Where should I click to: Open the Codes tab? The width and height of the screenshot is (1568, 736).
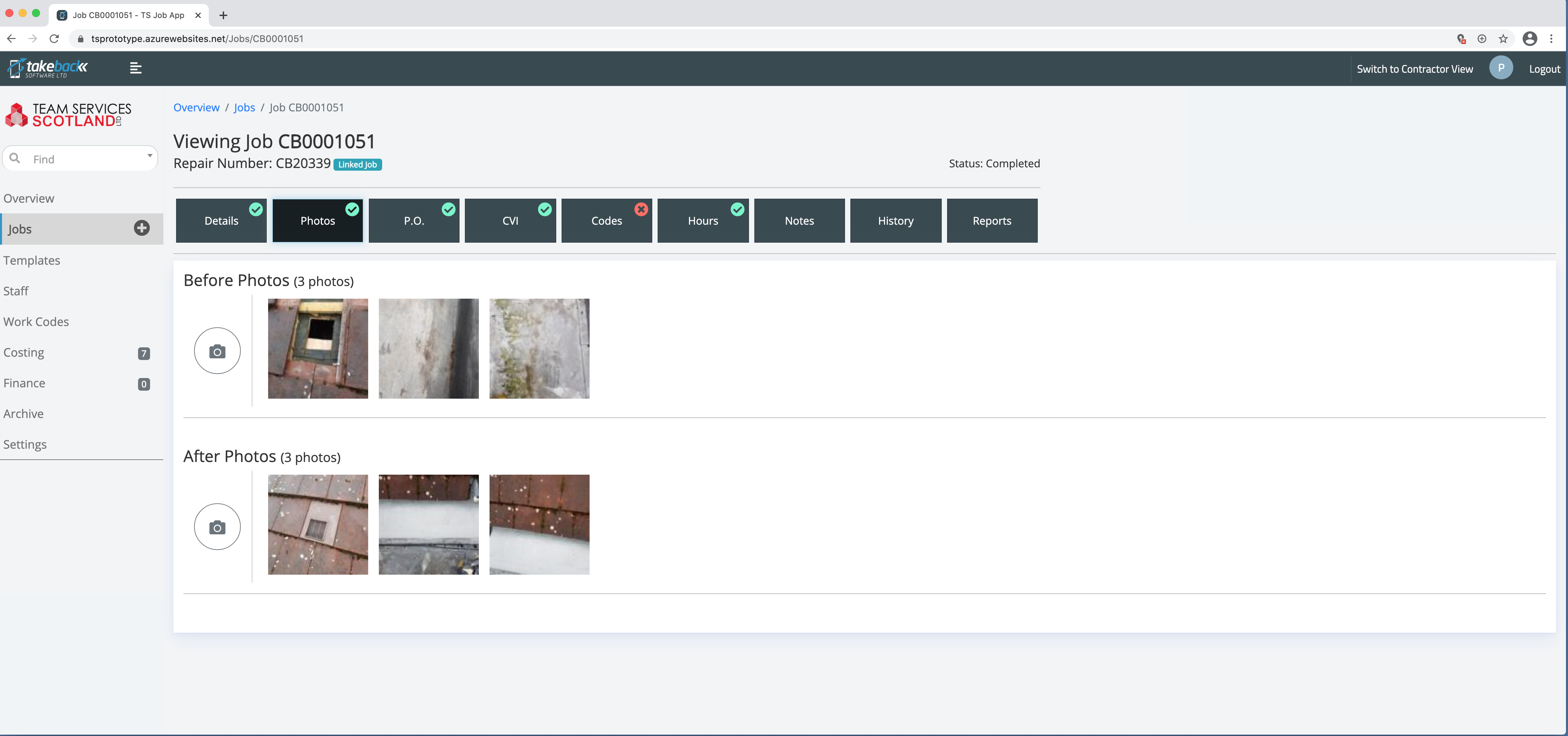tap(606, 221)
